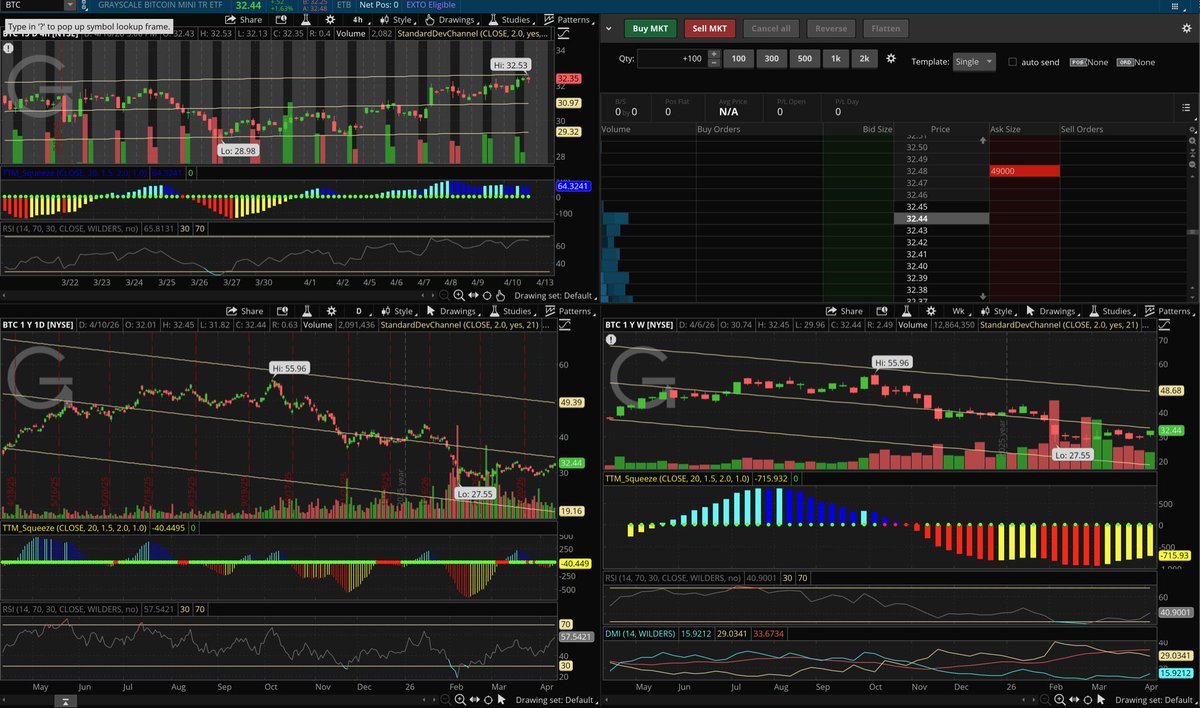Open Patterns menu on the weekly chart
The width and height of the screenshot is (1200, 708).
1172,311
